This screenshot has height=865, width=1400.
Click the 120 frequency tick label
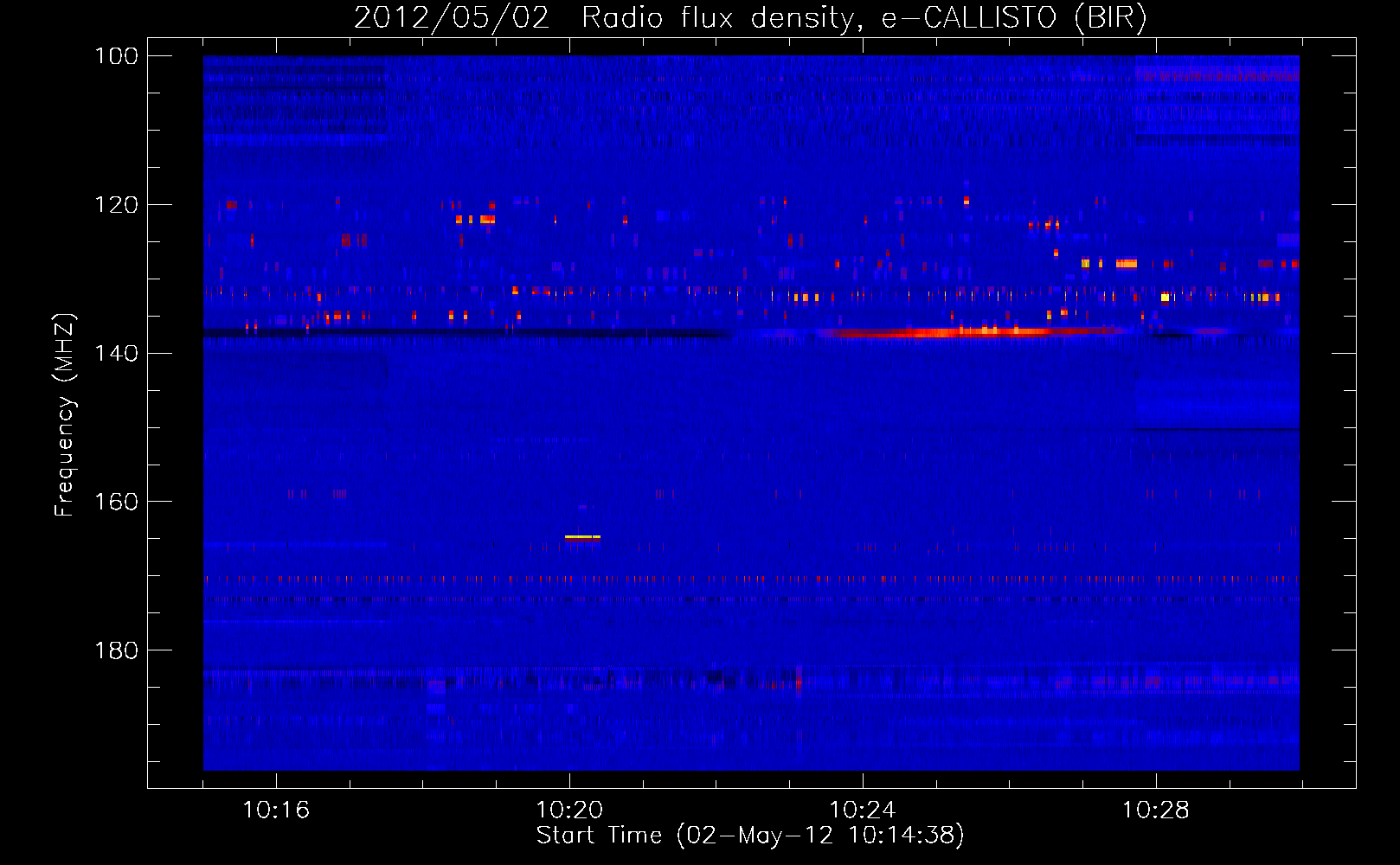tap(115, 205)
